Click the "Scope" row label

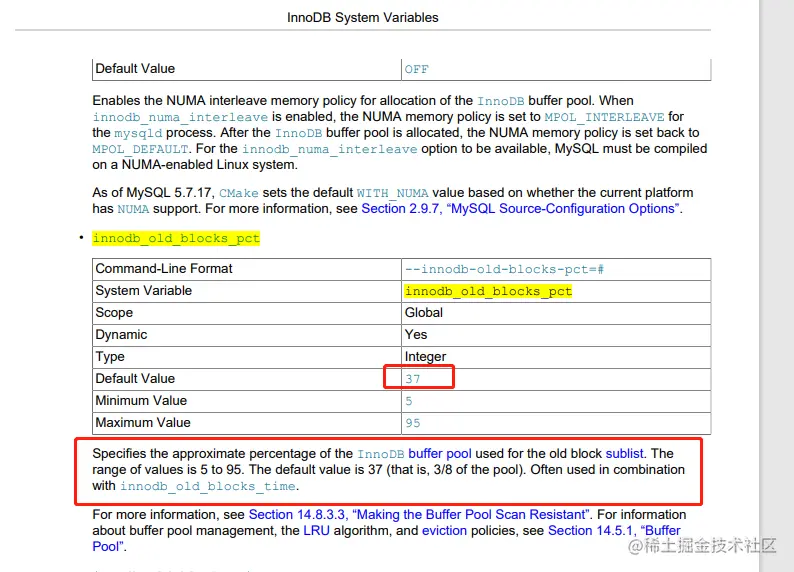(114, 313)
